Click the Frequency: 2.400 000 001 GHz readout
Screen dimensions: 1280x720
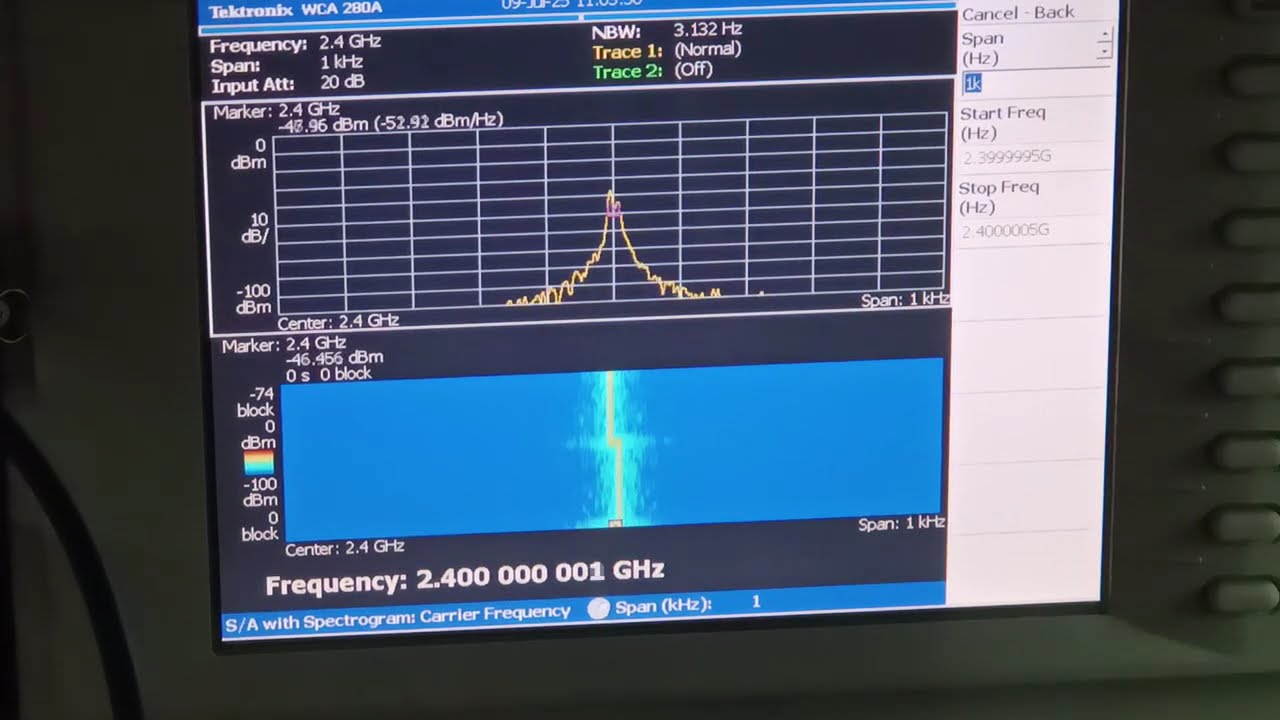click(x=464, y=578)
